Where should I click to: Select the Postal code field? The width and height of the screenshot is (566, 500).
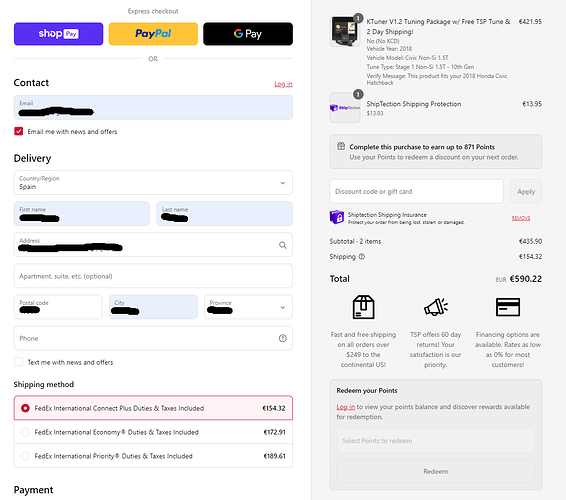tap(58, 307)
